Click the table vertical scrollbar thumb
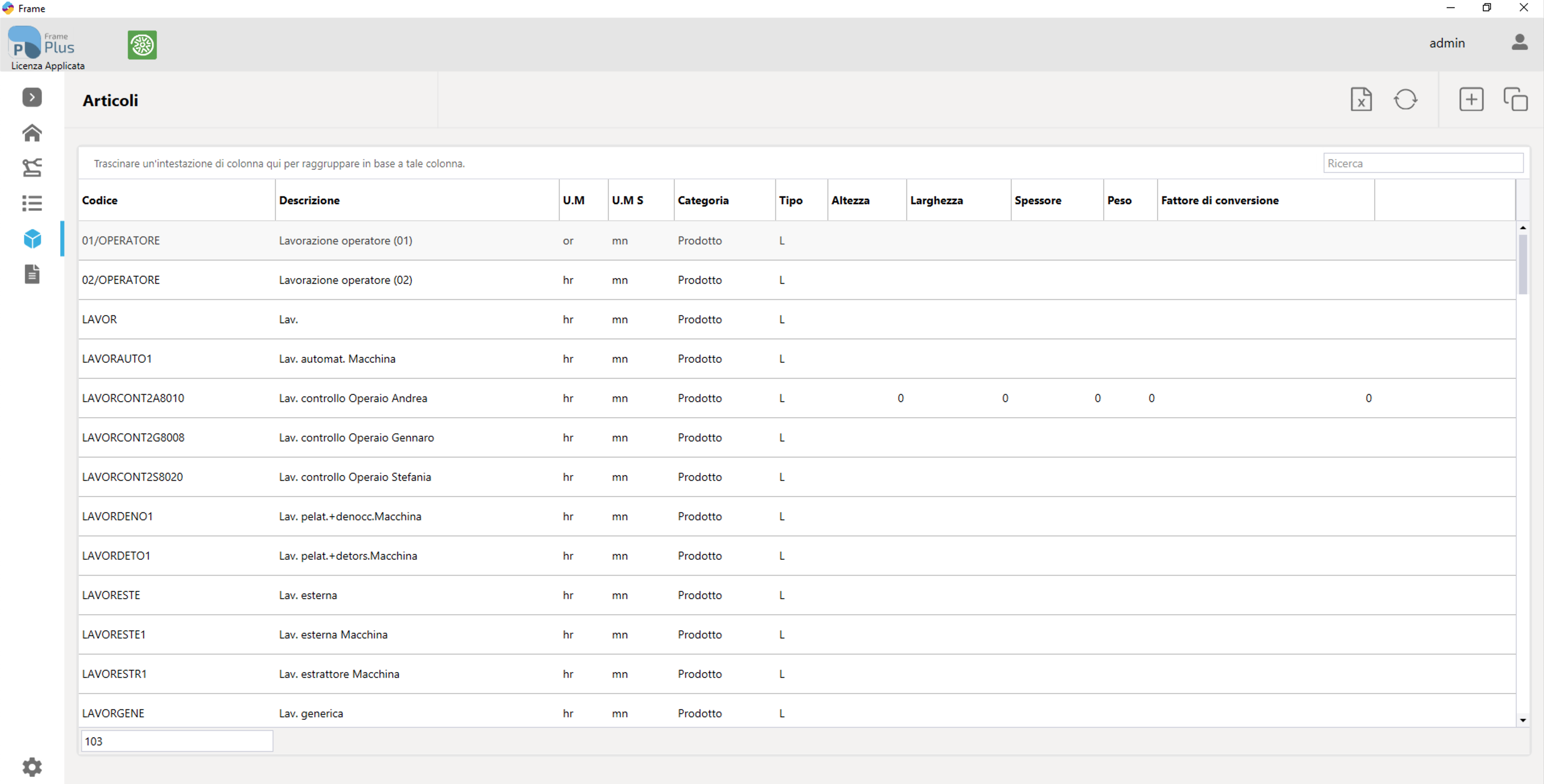 click(1522, 264)
